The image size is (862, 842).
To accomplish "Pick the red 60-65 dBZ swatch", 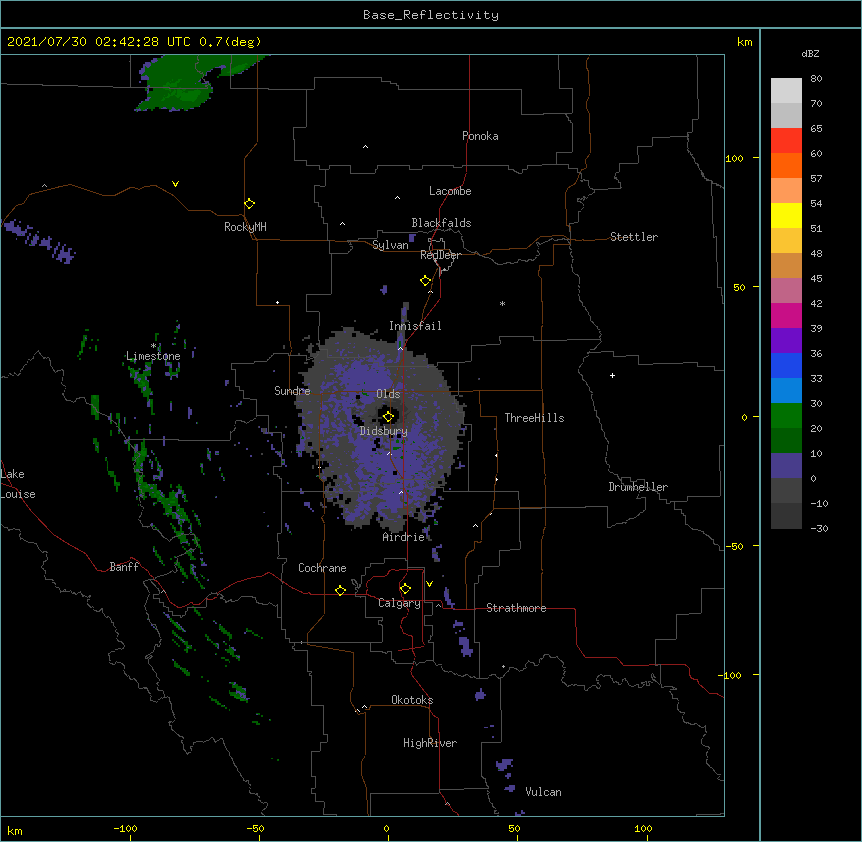I will [786, 141].
